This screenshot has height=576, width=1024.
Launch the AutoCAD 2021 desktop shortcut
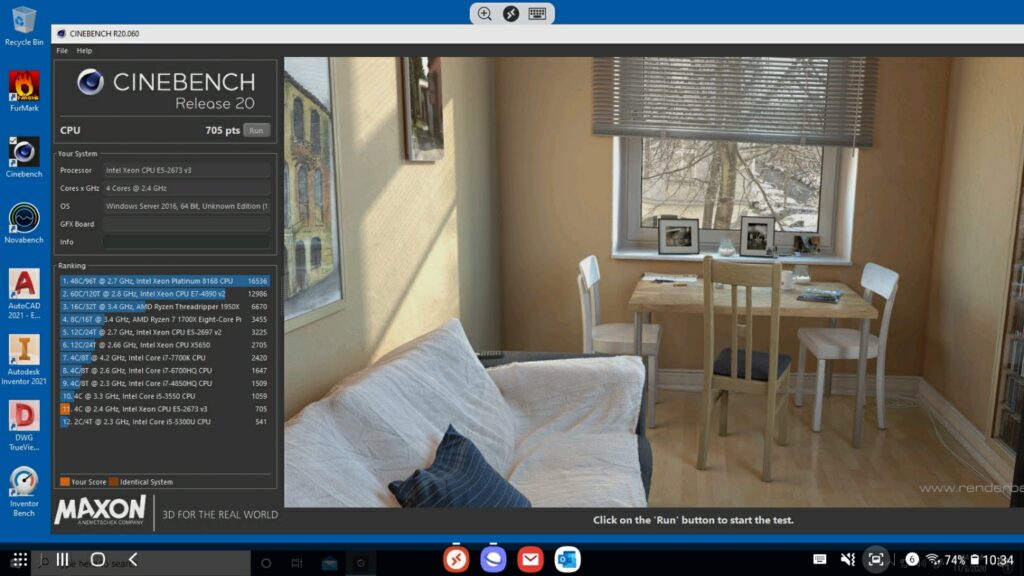tap(24, 294)
